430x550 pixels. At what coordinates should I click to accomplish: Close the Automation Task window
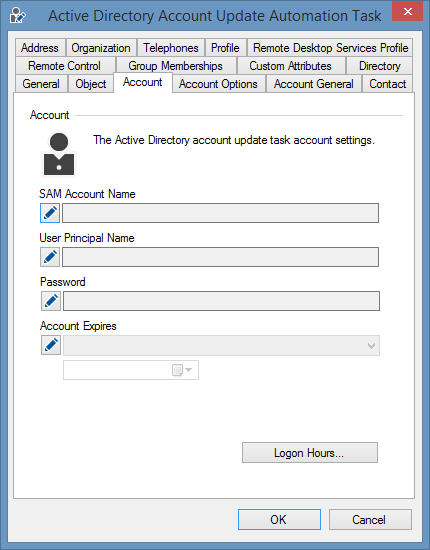point(407,11)
